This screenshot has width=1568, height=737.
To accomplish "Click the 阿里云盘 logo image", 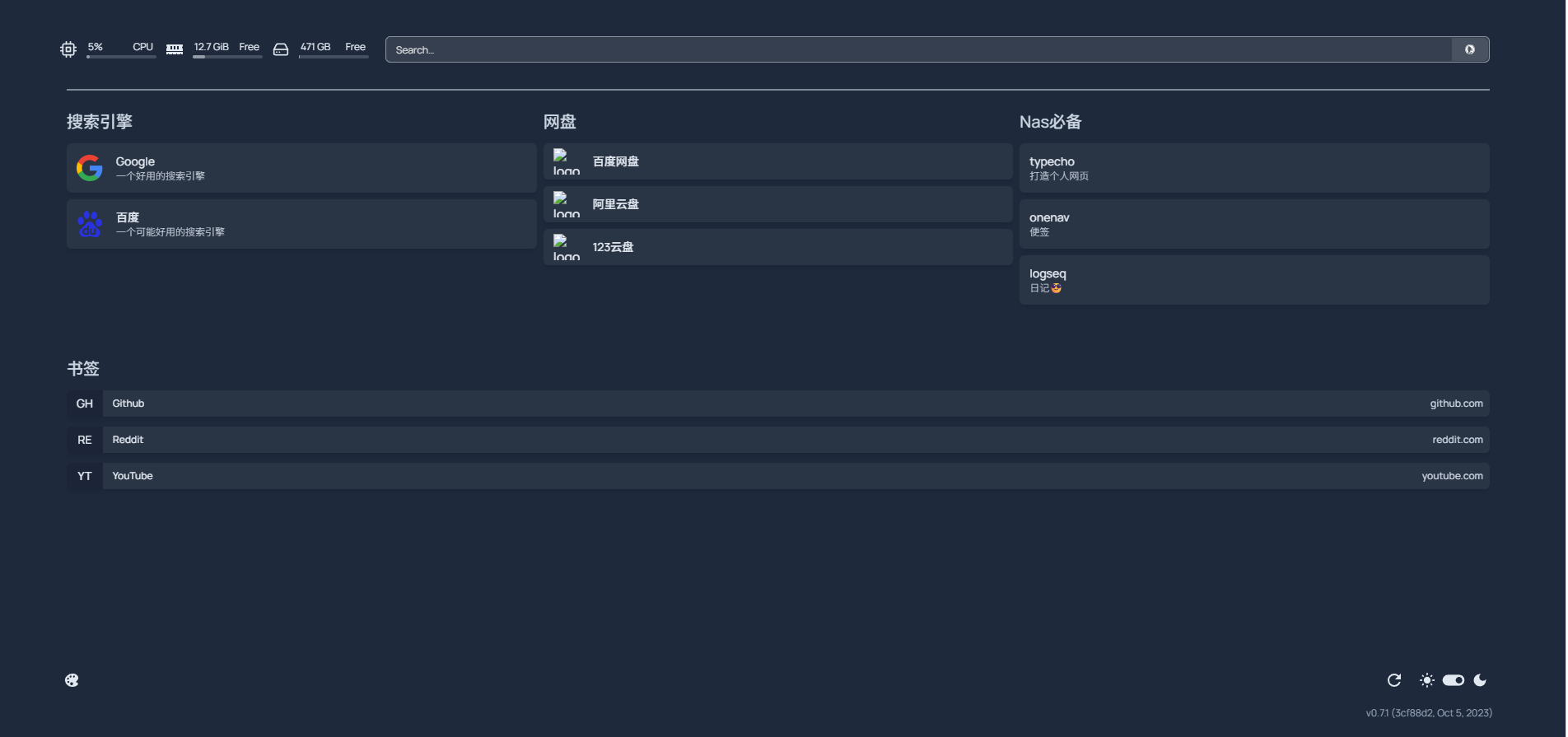I will tap(567, 204).
